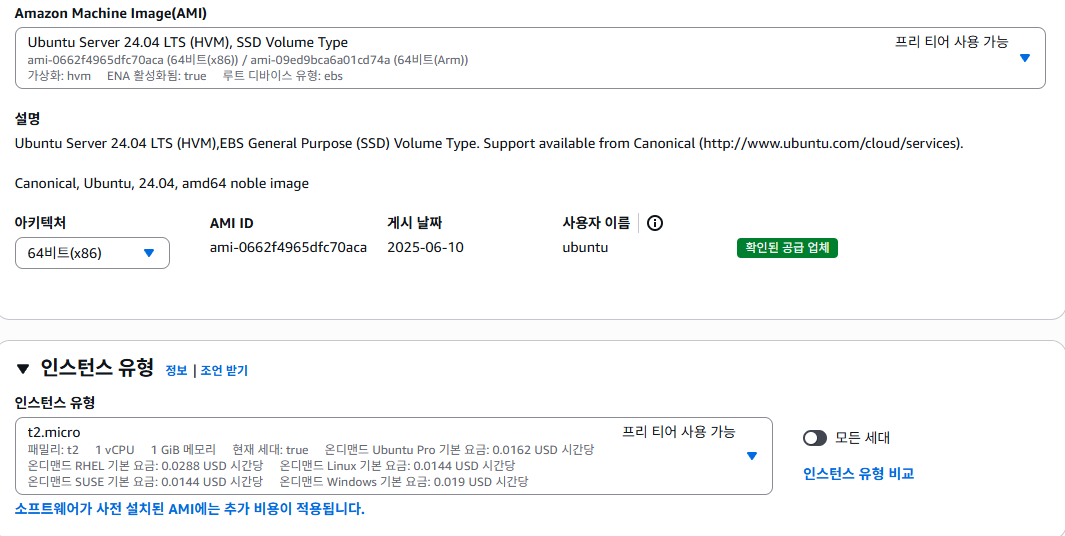Image resolution: width=1065 pixels, height=536 pixels.
Task: Click the info icon beside 사용자 이름
Action: click(655, 223)
